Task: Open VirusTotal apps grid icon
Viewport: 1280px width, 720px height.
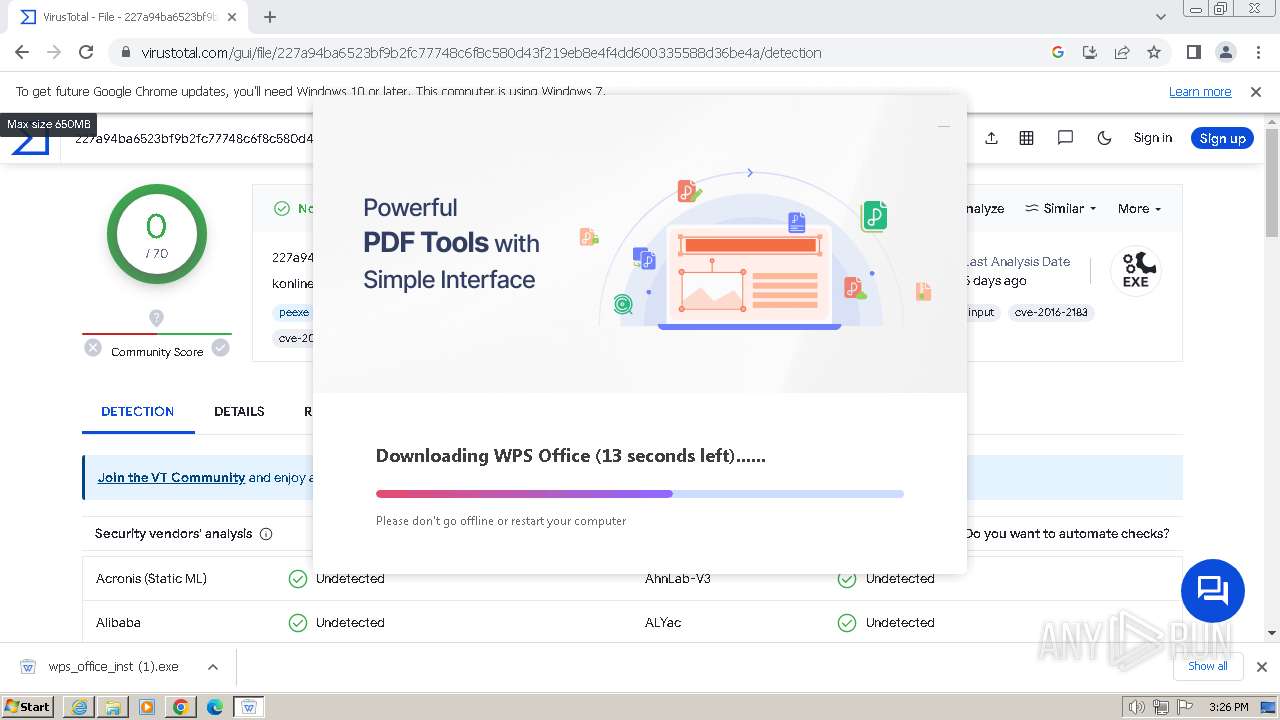Action: (x=1026, y=138)
